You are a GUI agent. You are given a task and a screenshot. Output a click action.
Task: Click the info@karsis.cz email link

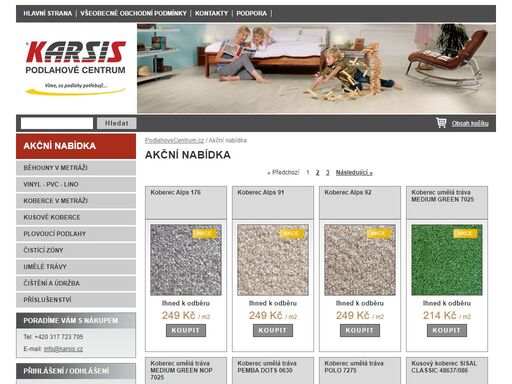[x=63, y=349]
